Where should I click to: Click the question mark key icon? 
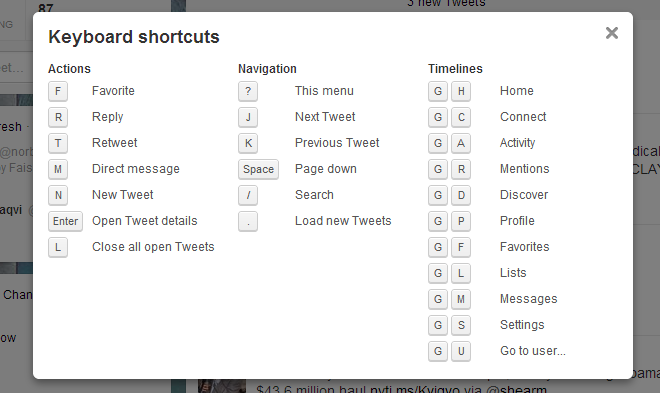pyautogui.click(x=248, y=91)
